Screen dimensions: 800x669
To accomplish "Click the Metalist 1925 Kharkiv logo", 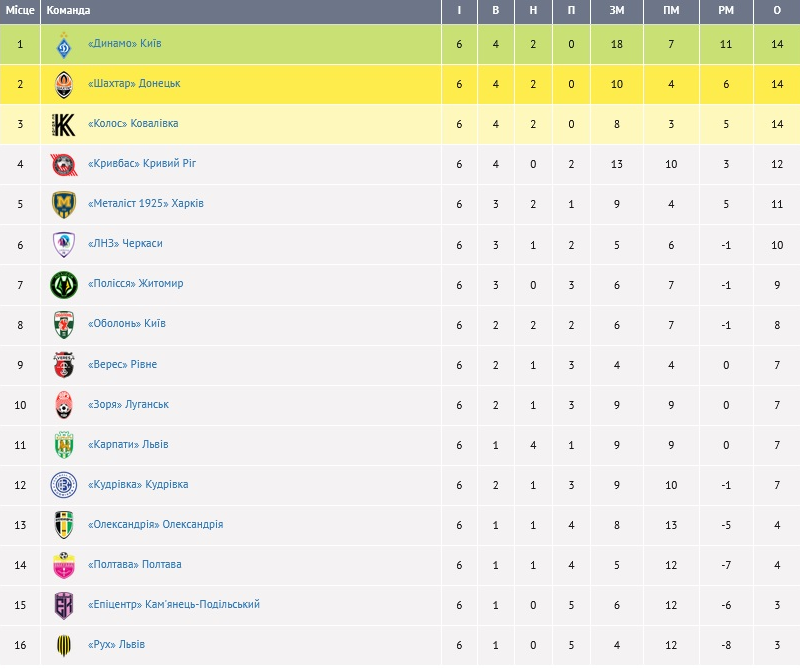I will 64,205.
